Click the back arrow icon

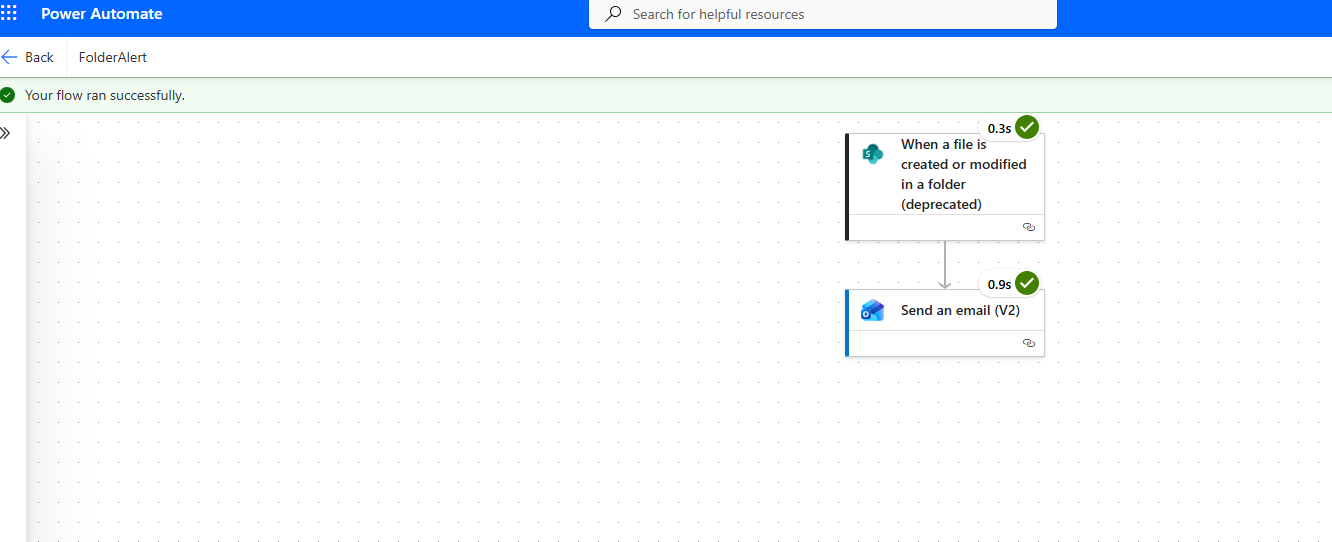tap(10, 57)
